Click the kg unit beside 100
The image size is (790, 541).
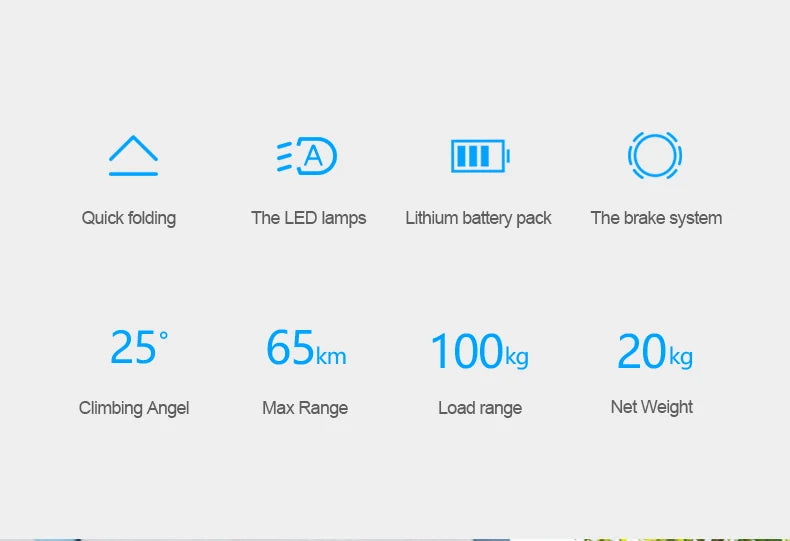point(516,357)
